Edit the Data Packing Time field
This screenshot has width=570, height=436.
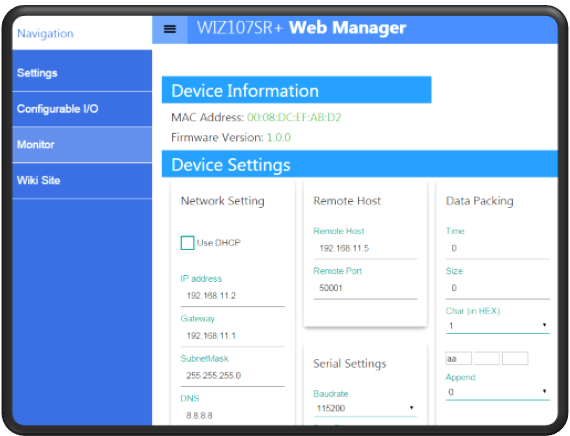point(498,248)
